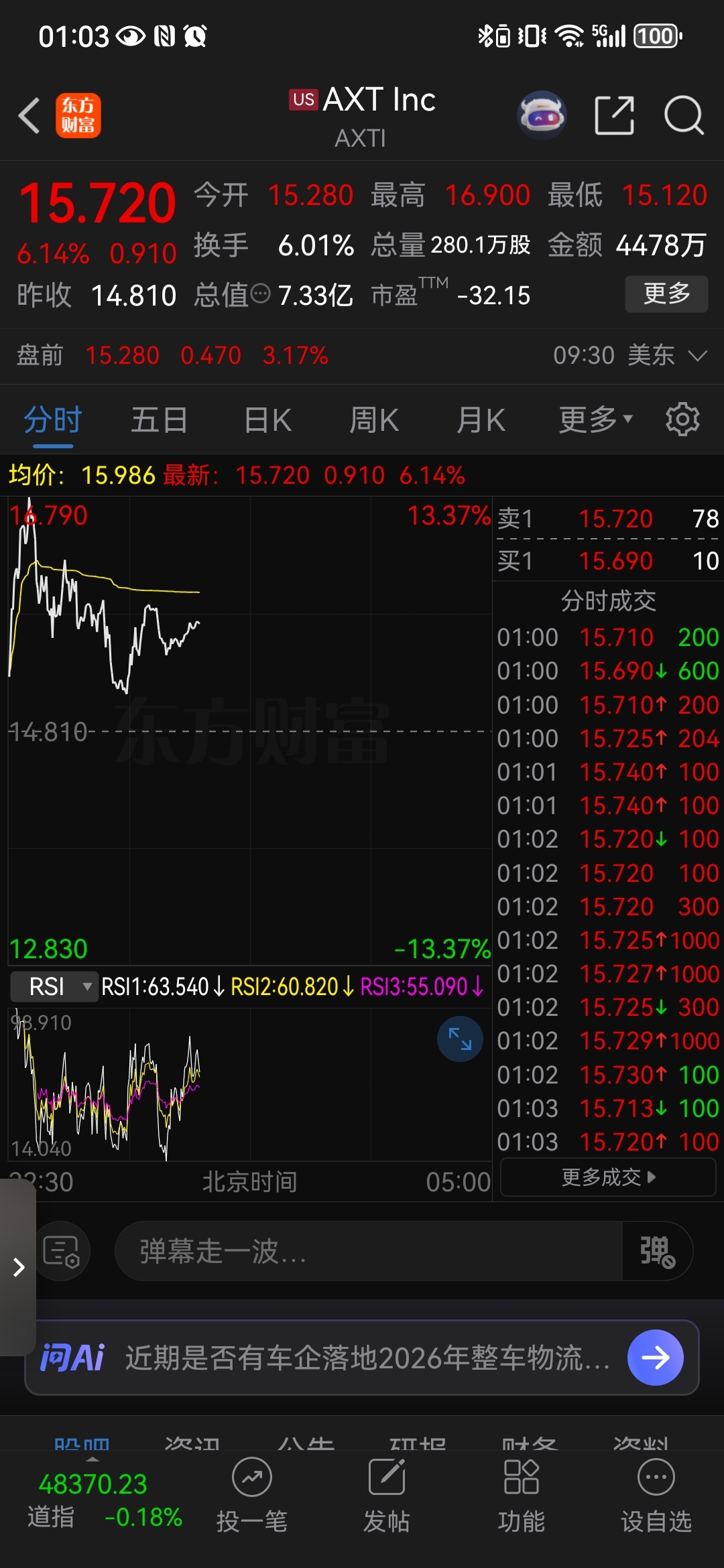Image resolution: width=724 pixels, height=1568 pixels.
Task: Tap the 投一笔 icon
Action: (252, 1496)
